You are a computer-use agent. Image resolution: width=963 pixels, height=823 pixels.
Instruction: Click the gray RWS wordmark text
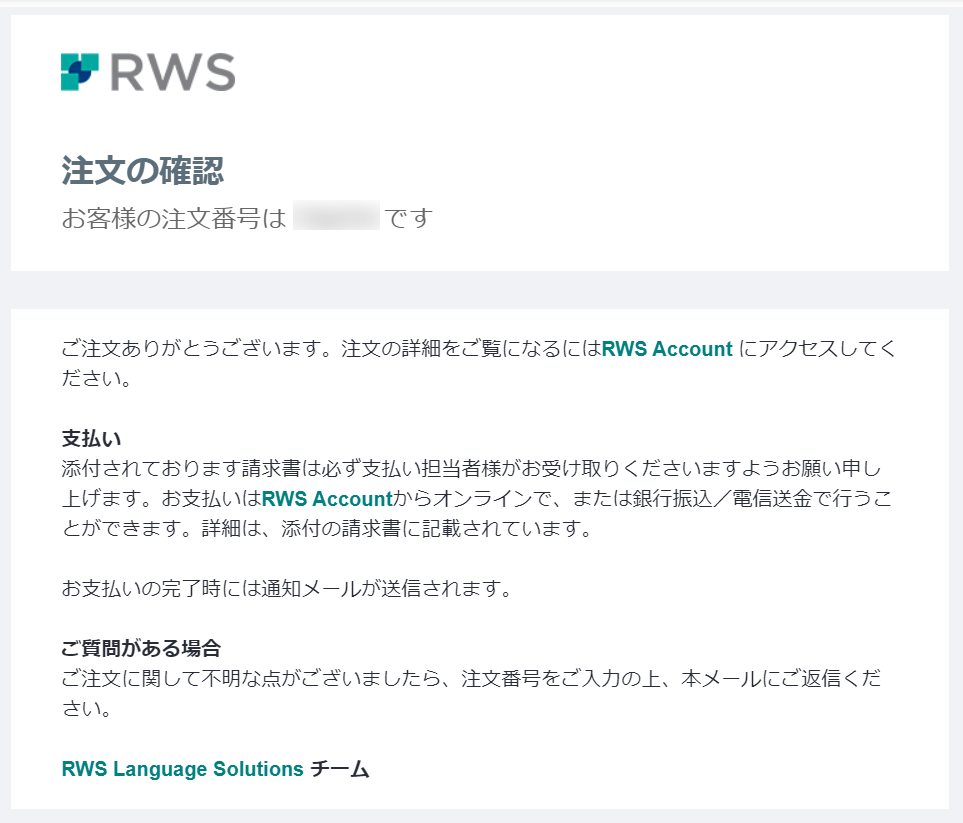[172, 72]
